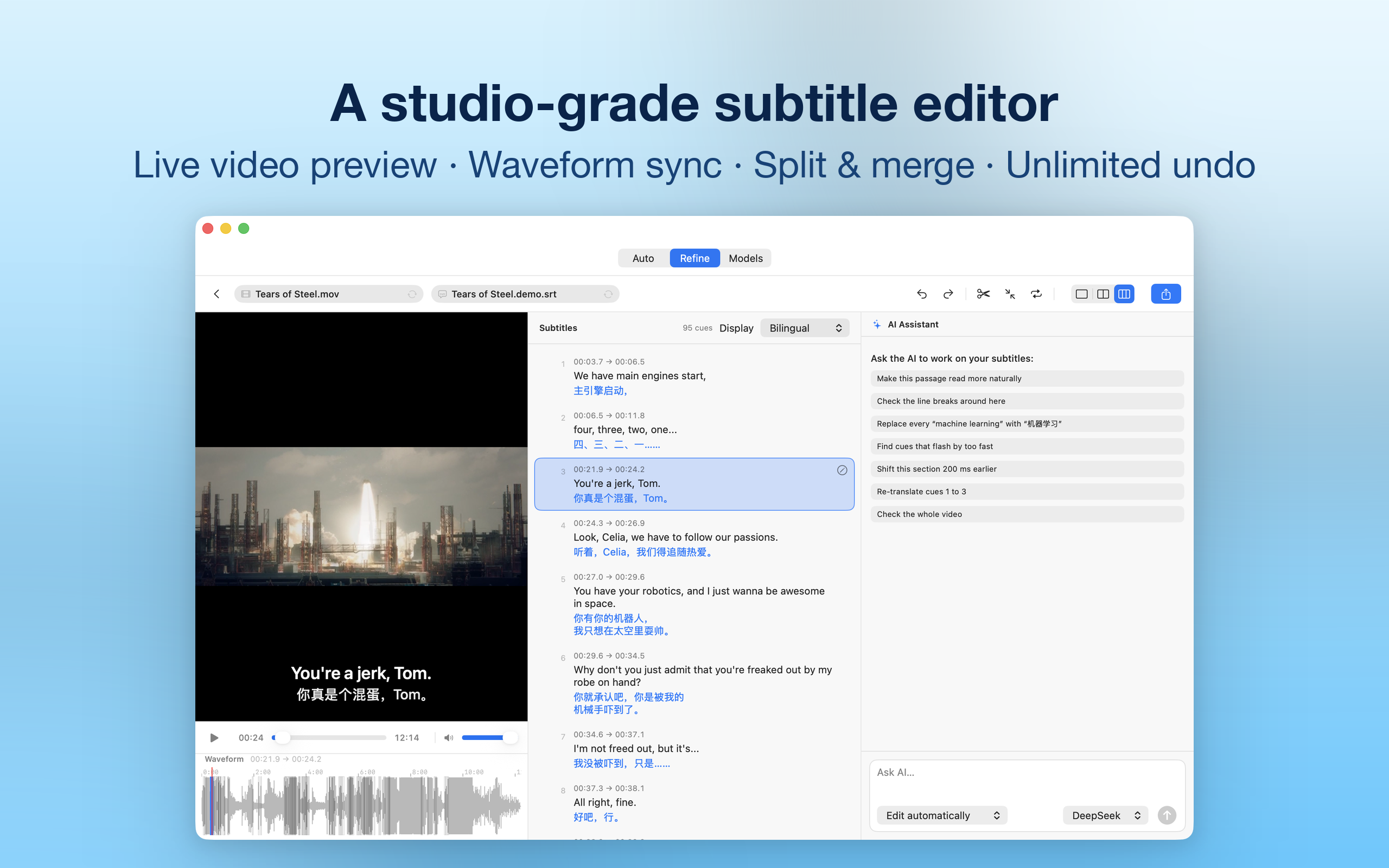Reload the Tears of Steel.mov file

point(411,294)
